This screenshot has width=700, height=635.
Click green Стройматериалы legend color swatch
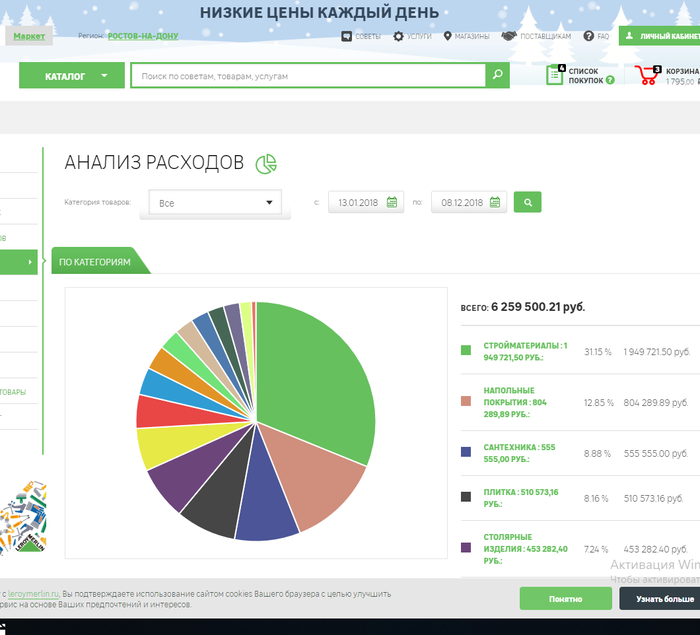coord(466,350)
